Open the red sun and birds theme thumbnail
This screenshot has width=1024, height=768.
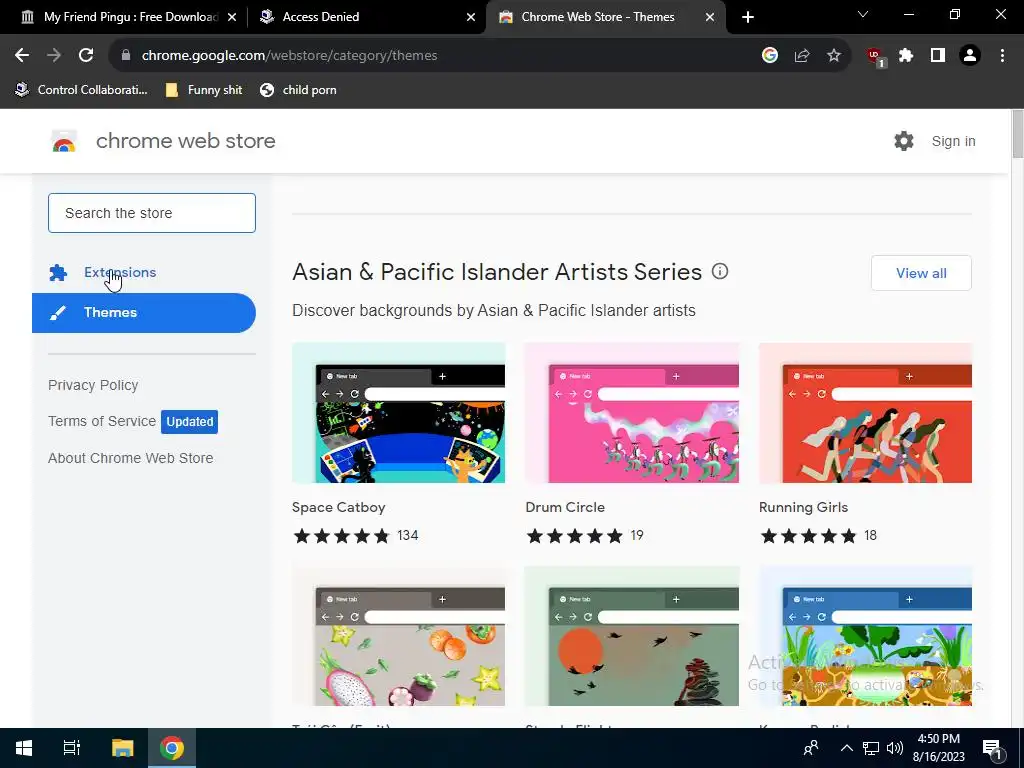click(632, 636)
